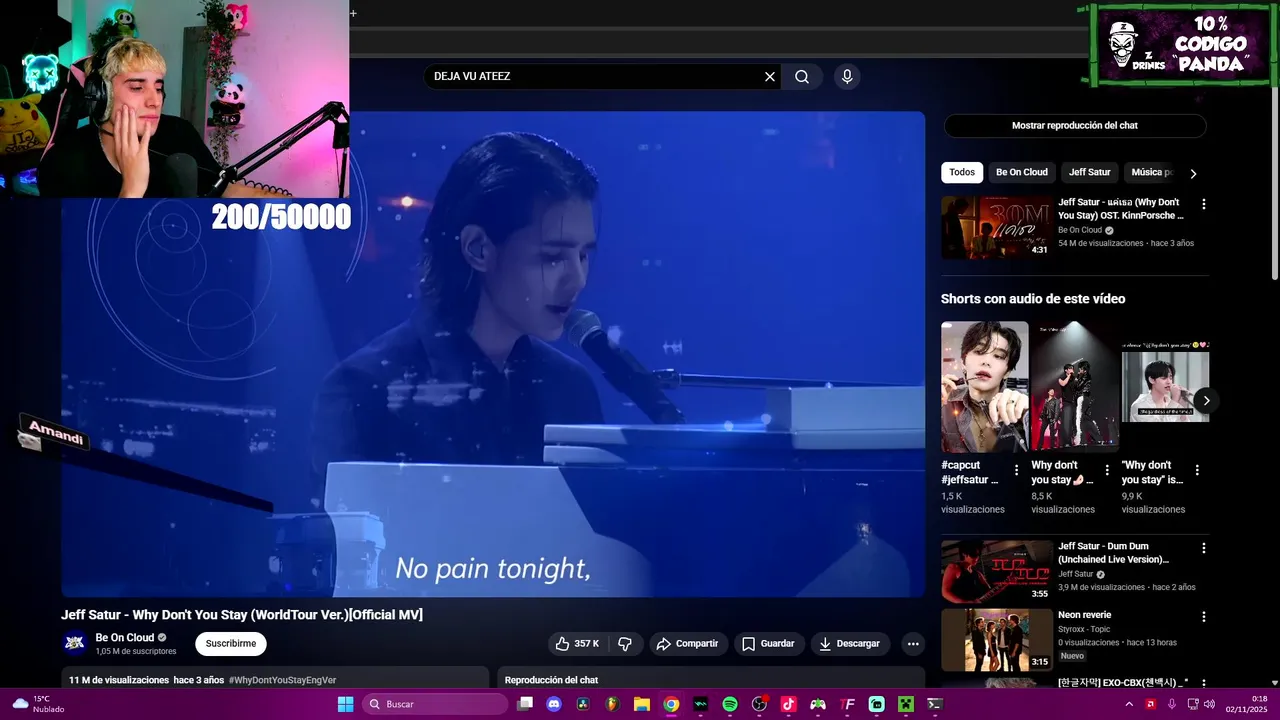Open options for Why Don't You Stay OST video
Viewport: 1280px width, 720px height.
pos(1204,204)
